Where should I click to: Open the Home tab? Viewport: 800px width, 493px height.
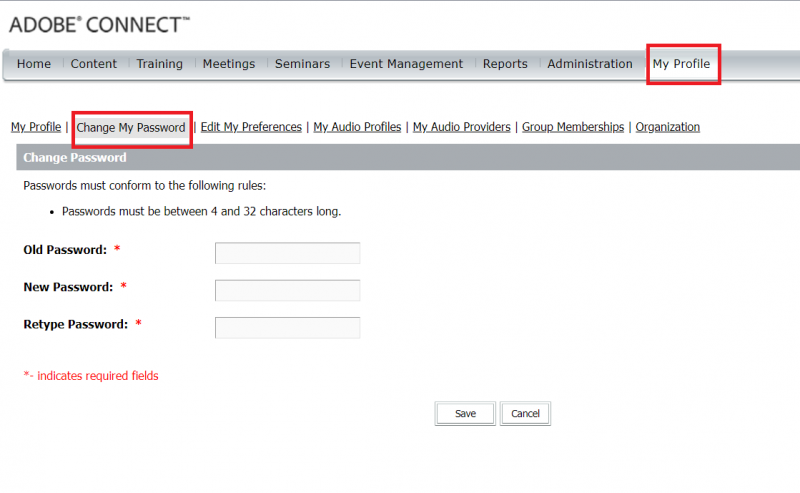(x=34, y=64)
